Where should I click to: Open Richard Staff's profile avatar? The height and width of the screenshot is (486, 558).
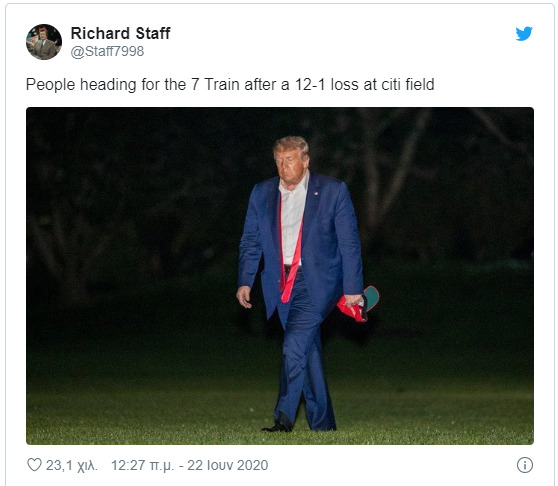point(44,42)
